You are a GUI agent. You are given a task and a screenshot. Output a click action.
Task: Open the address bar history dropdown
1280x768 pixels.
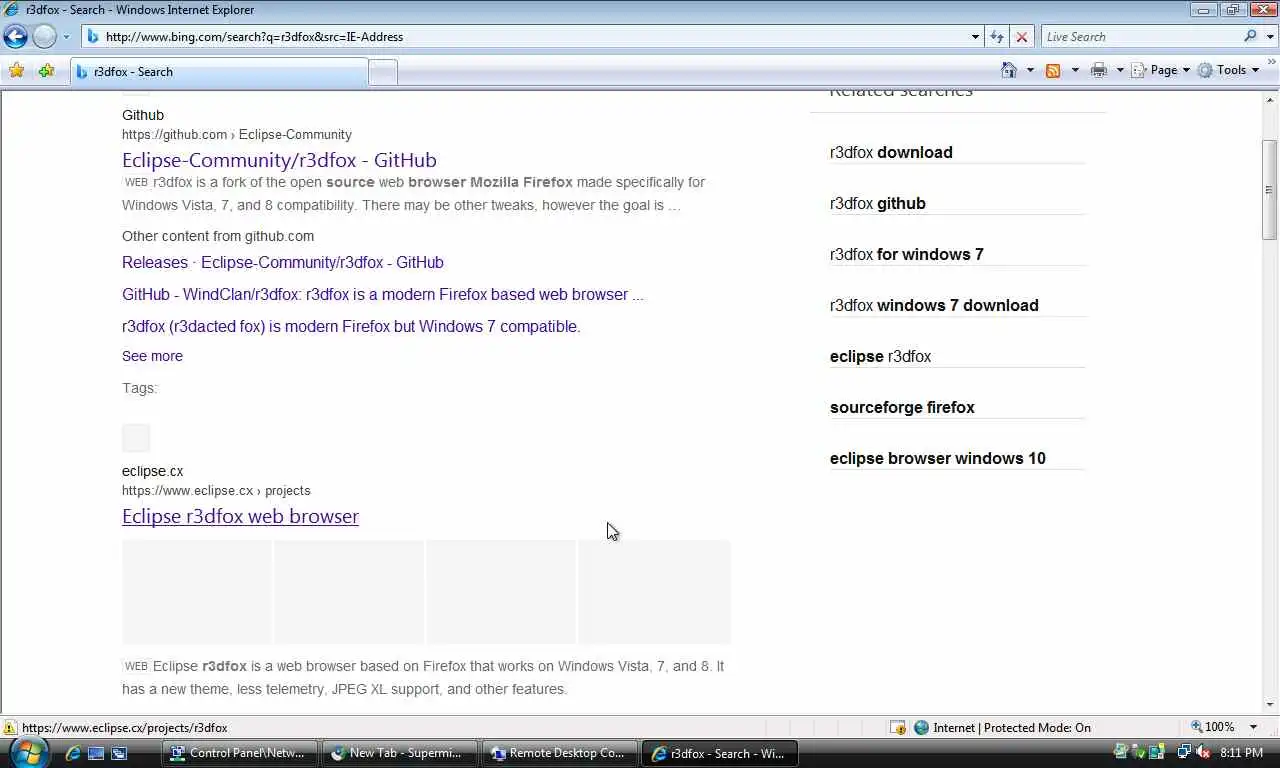[975, 37]
